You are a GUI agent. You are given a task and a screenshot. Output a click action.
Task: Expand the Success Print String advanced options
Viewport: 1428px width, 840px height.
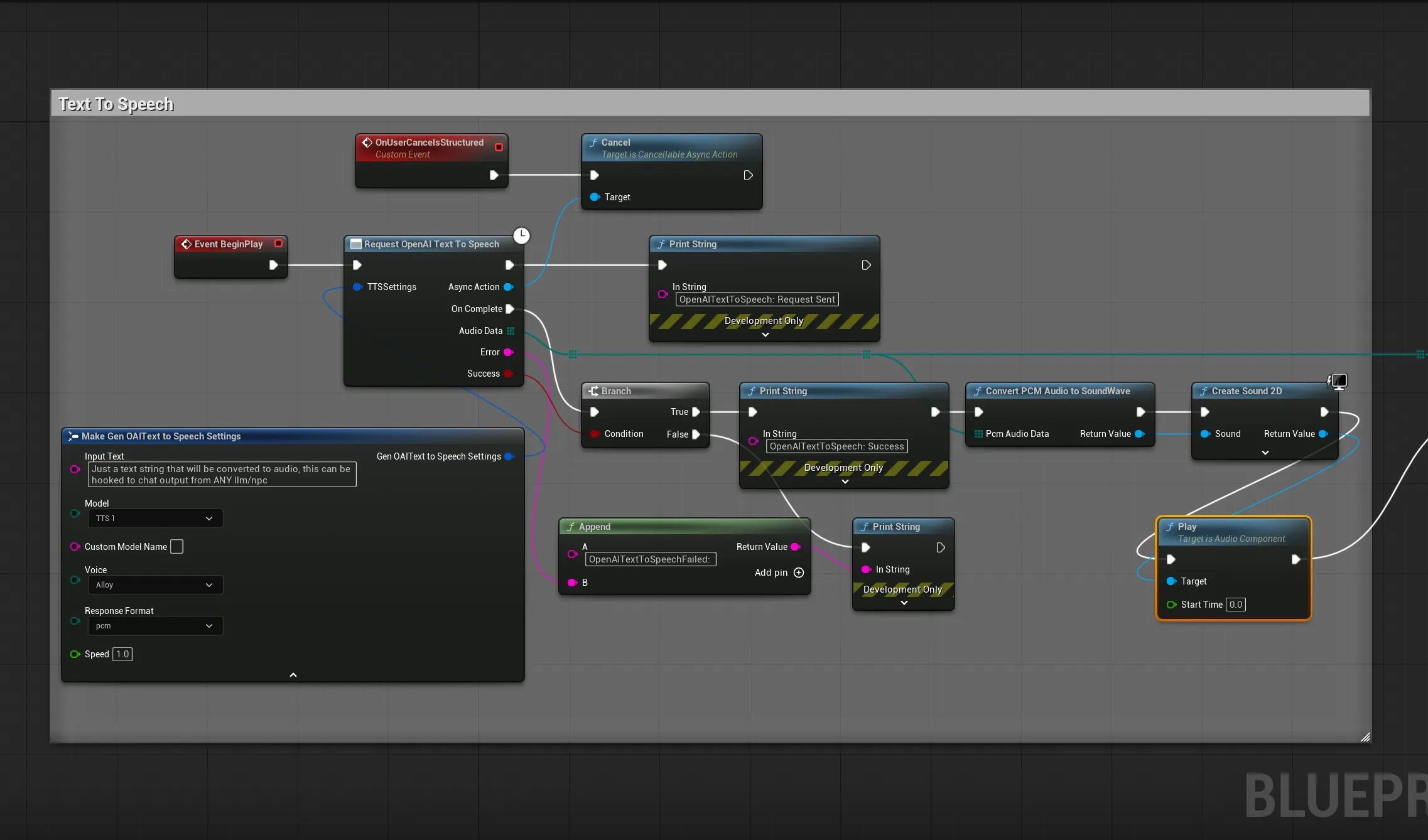[845, 482]
